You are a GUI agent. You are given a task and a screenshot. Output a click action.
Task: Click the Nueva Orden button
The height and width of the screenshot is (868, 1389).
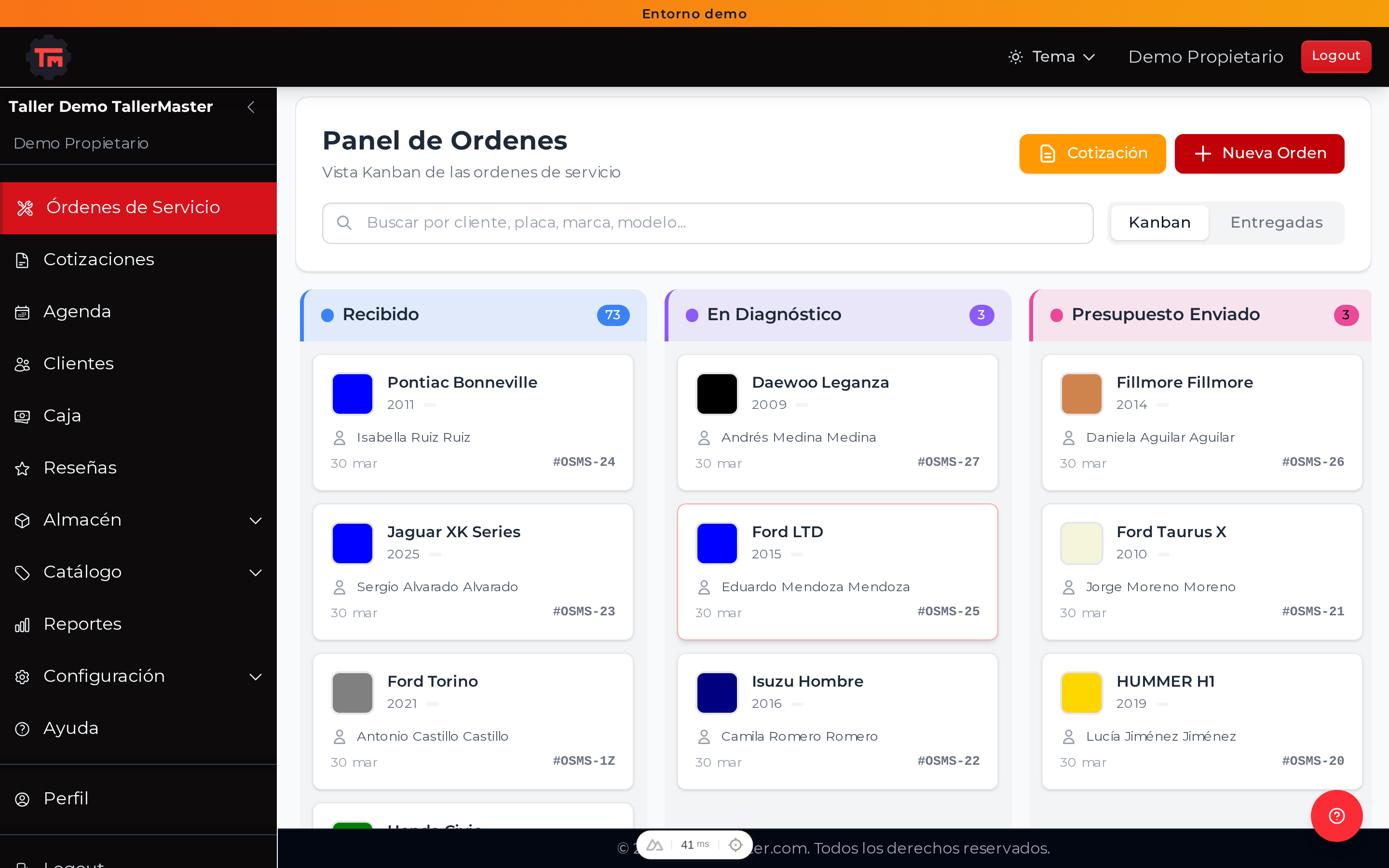point(1259,153)
